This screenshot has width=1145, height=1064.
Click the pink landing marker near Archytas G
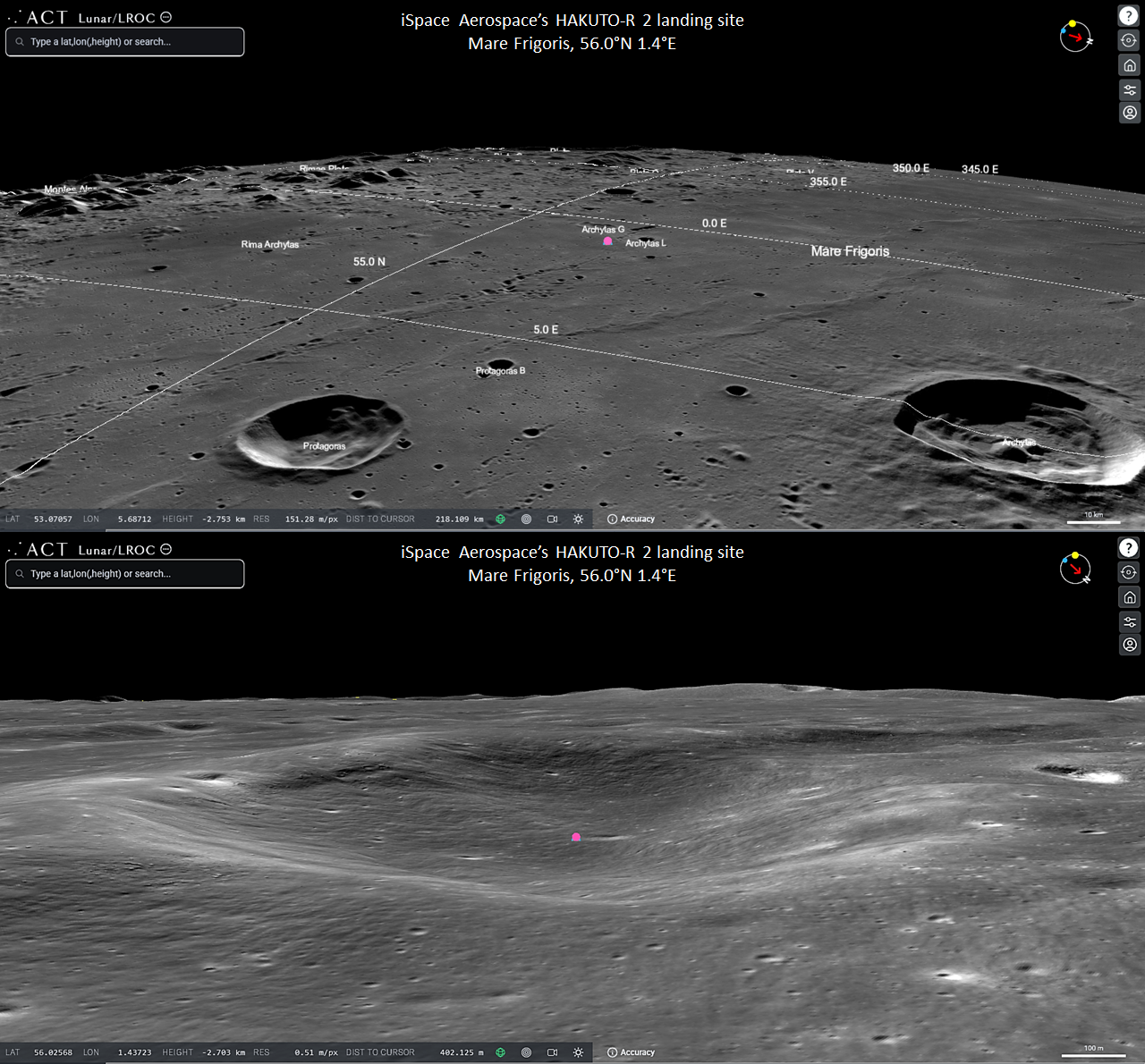pyautogui.click(x=608, y=241)
